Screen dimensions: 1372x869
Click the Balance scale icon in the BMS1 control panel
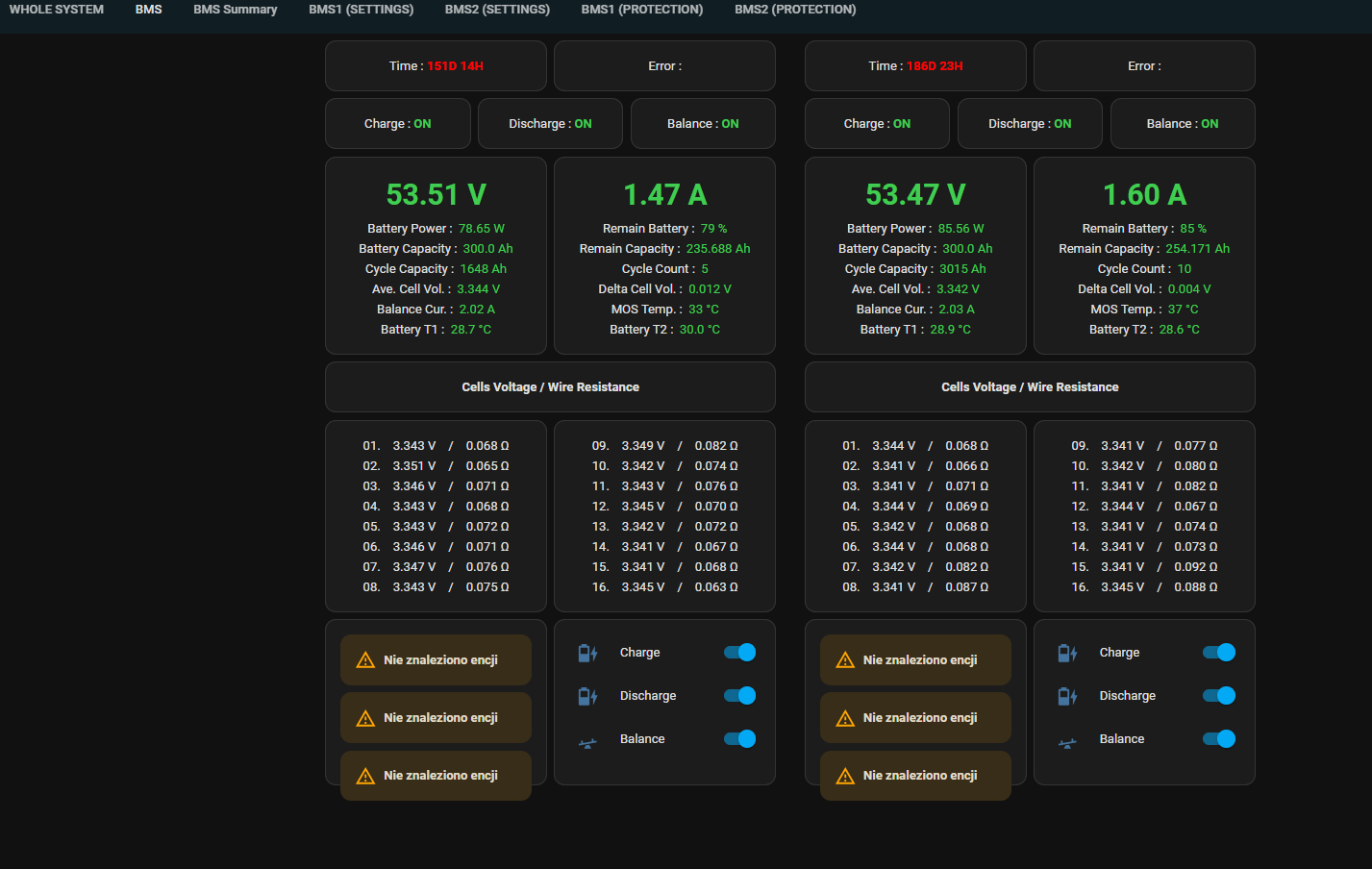(x=587, y=742)
